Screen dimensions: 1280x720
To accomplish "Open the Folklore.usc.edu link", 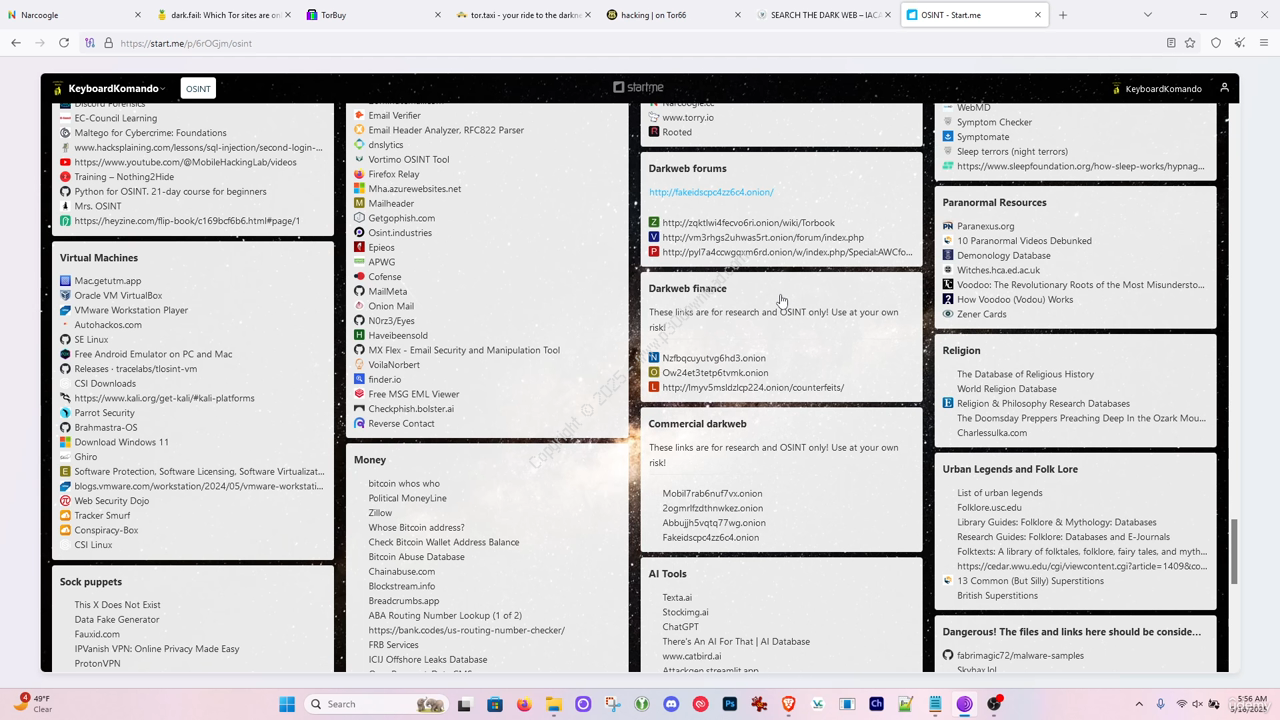I will tap(989, 508).
